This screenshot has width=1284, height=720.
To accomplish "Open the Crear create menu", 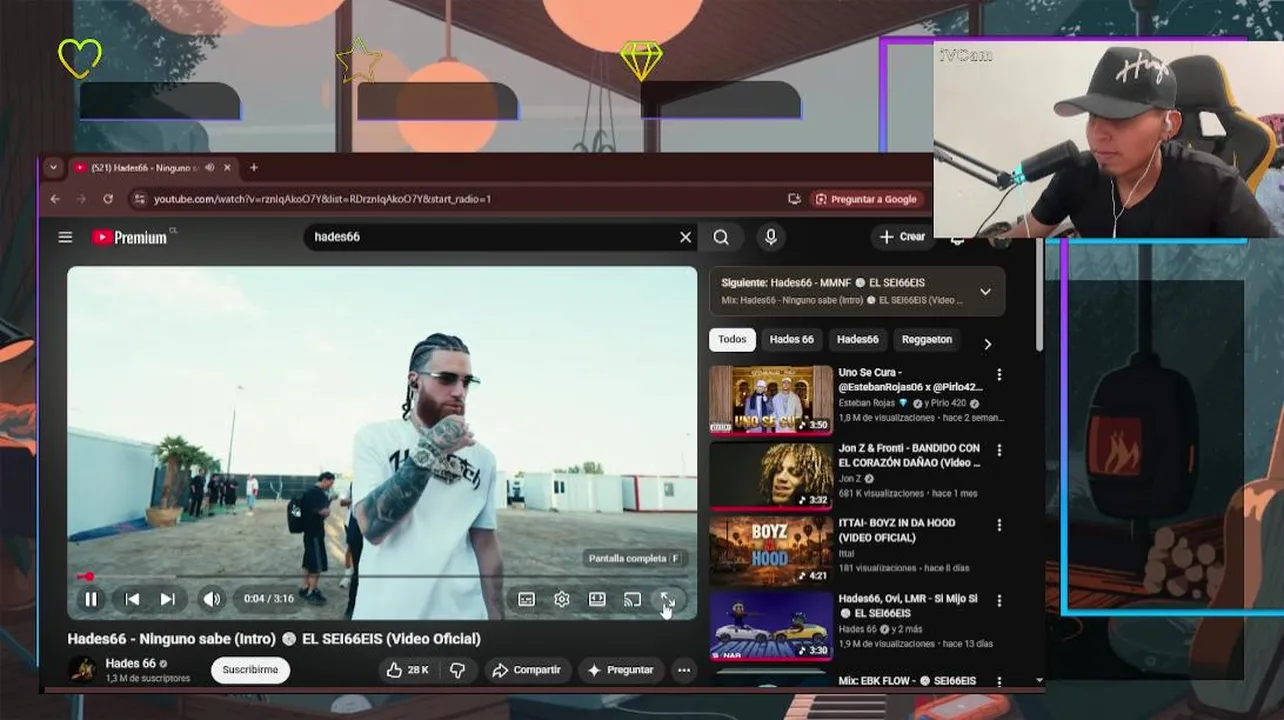I will [902, 237].
